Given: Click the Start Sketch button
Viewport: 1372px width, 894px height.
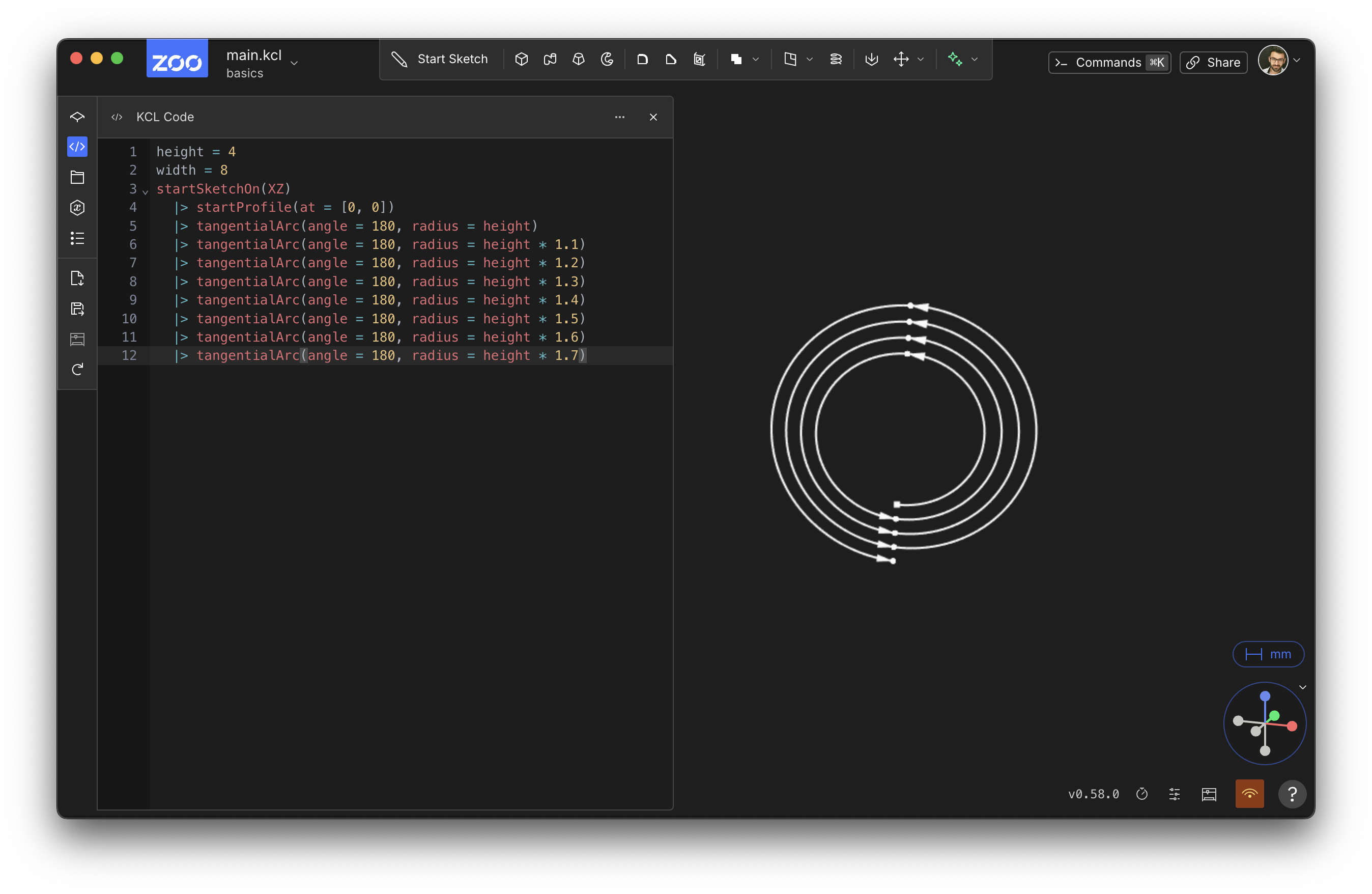Looking at the screenshot, I should (x=440, y=59).
